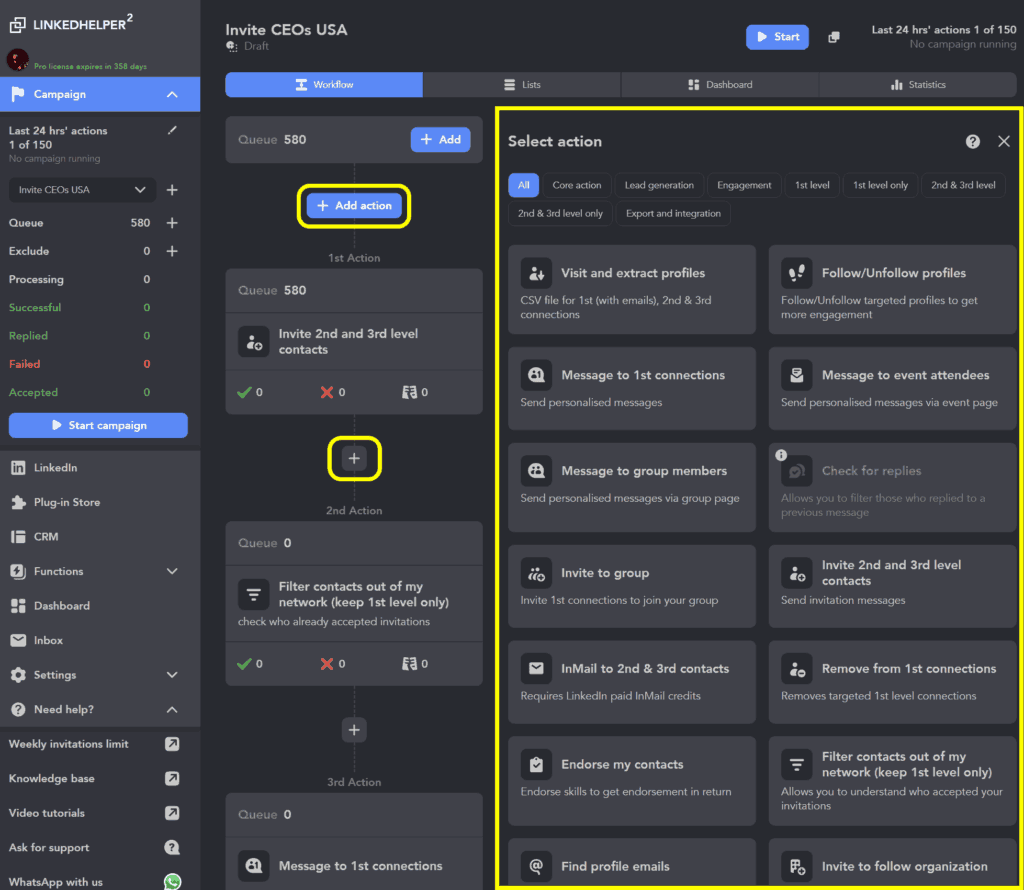Open Weekly invitations limit external link icon

[x=172, y=744]
